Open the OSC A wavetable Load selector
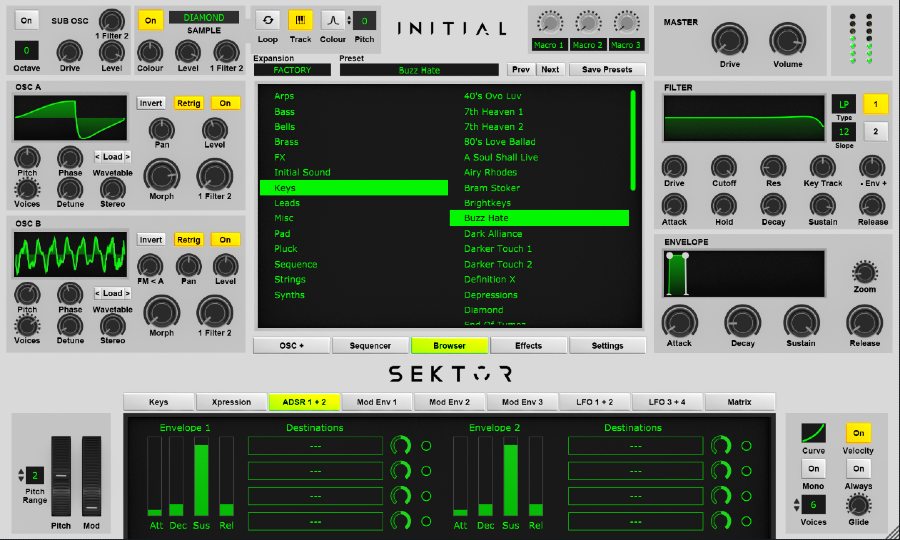Image resolution: width=900 pixels, height=540 pixels. point(112,157)
